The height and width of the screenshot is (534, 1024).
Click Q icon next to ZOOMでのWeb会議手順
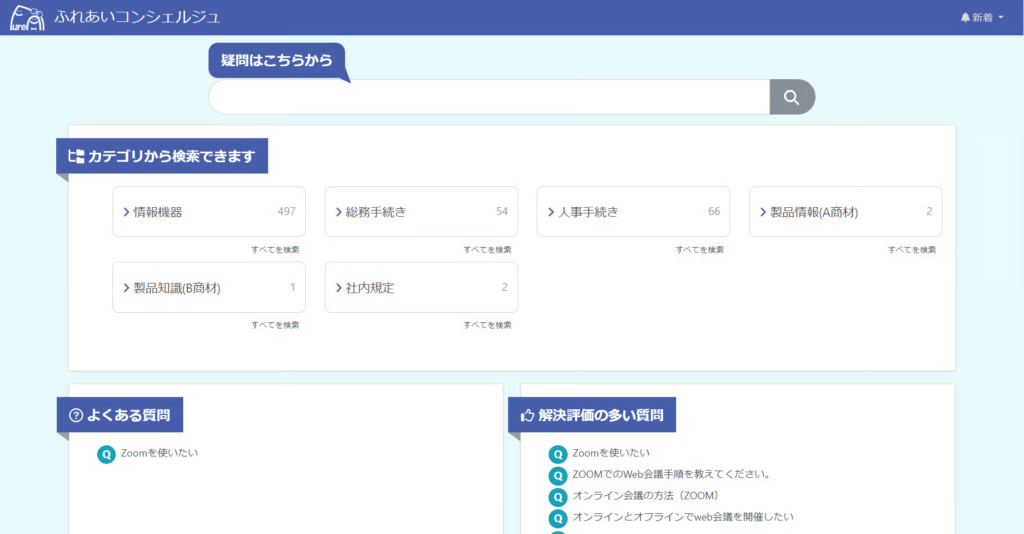[558, 475]
